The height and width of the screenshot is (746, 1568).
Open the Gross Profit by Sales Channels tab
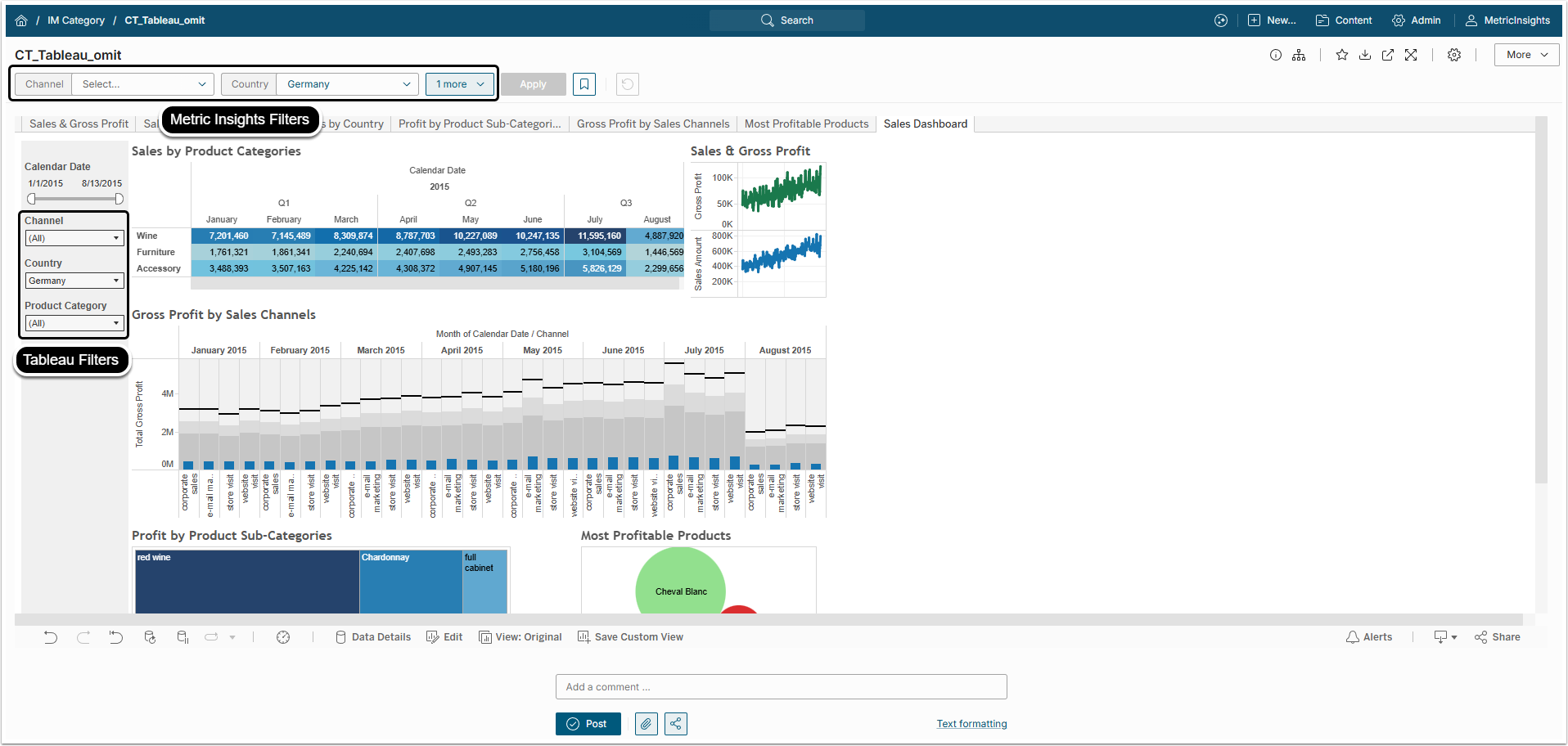tap(652, 124)
